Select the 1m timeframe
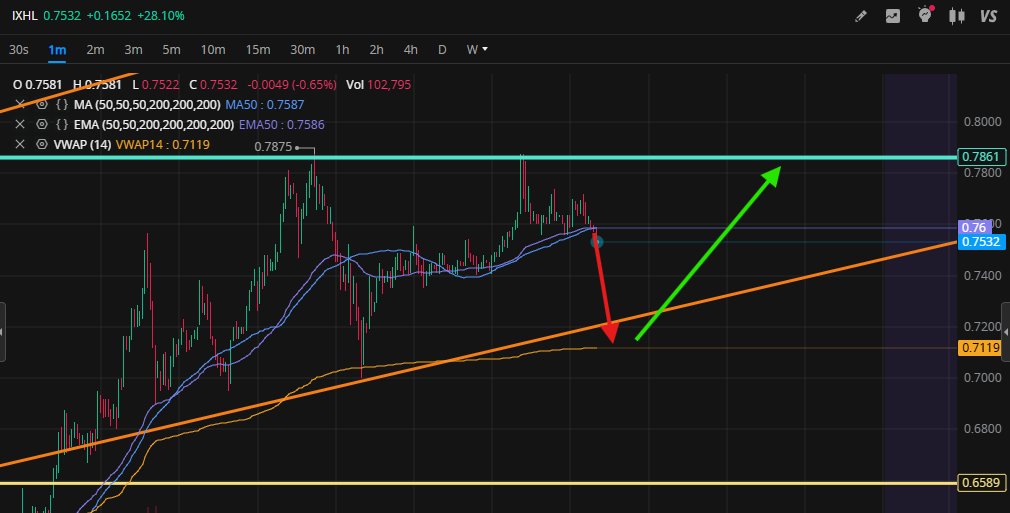Image resolution: width=1010 pixels, height=513 pixels. pyautogui.click(x=57, y=50)
